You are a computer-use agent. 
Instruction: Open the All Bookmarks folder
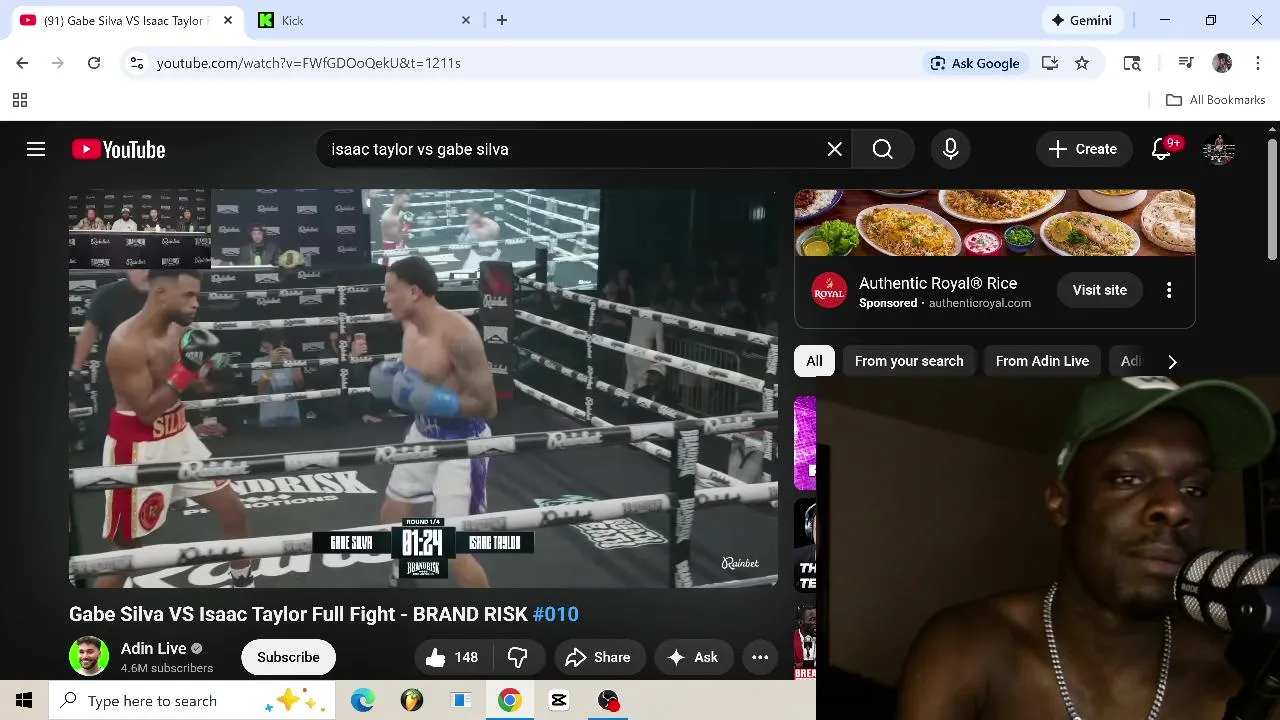[x=1216, y=100]
